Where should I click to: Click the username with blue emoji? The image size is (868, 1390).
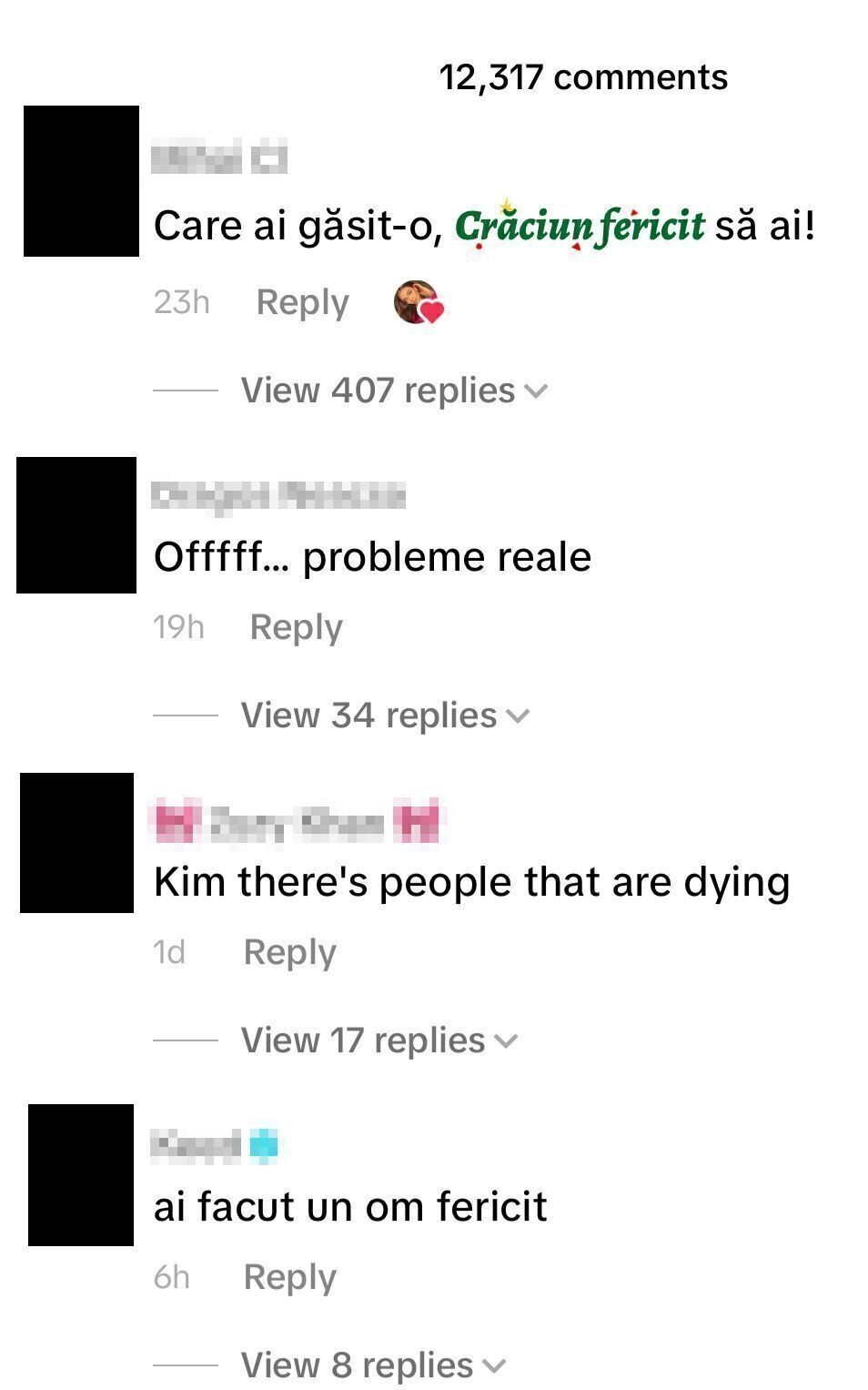(x=215, y=1145)
